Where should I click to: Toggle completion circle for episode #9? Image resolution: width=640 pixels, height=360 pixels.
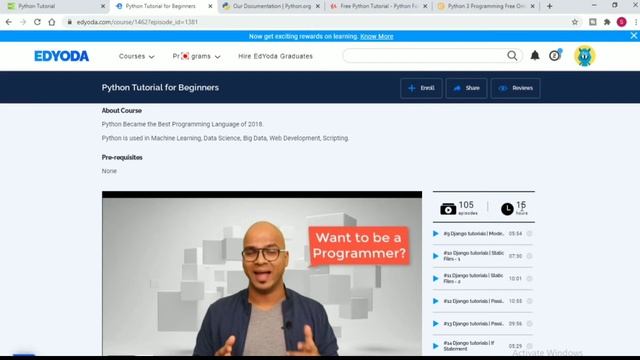point(529,233)
